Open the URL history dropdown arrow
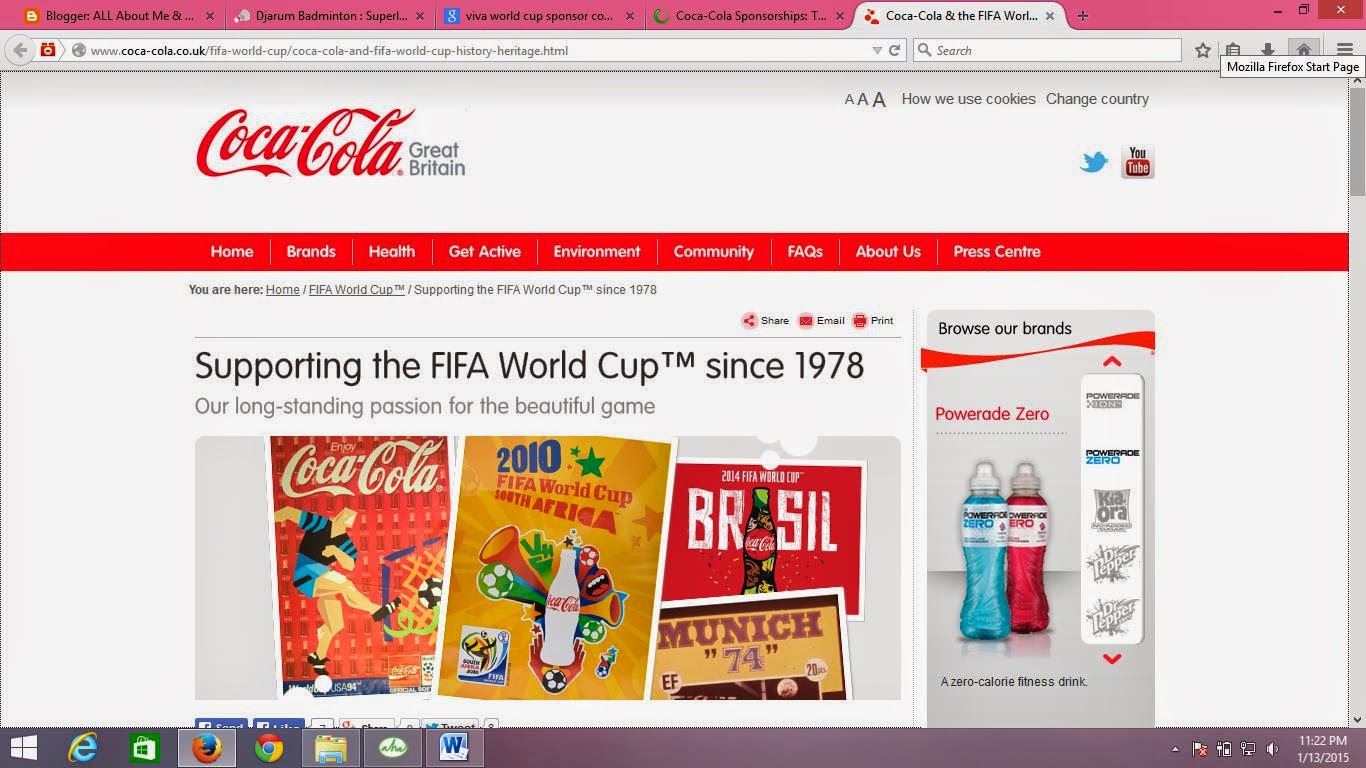1366x768 pixels. tap(877, 50)
